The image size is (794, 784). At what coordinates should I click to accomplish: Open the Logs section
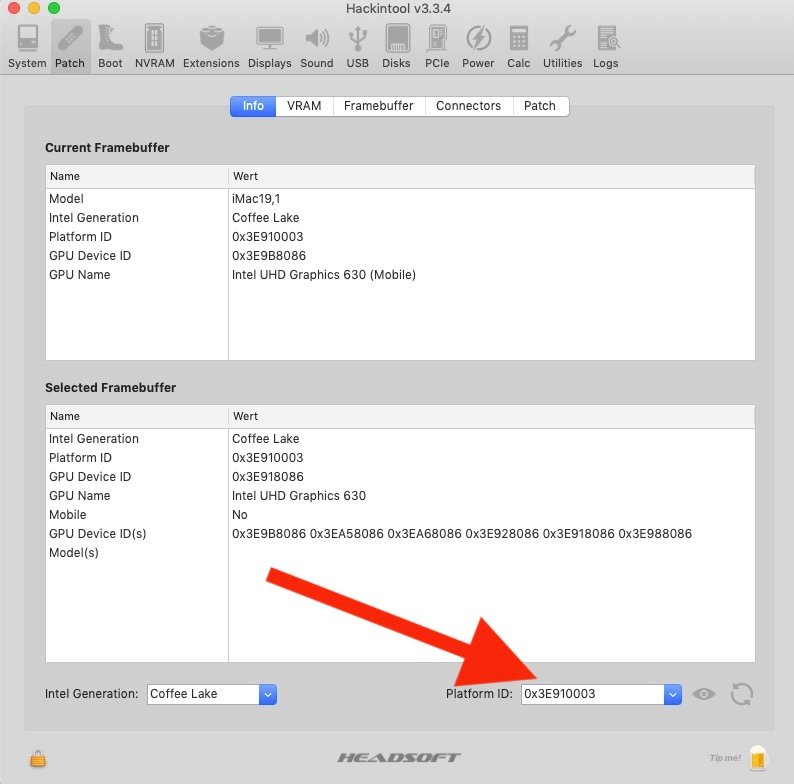606,47
